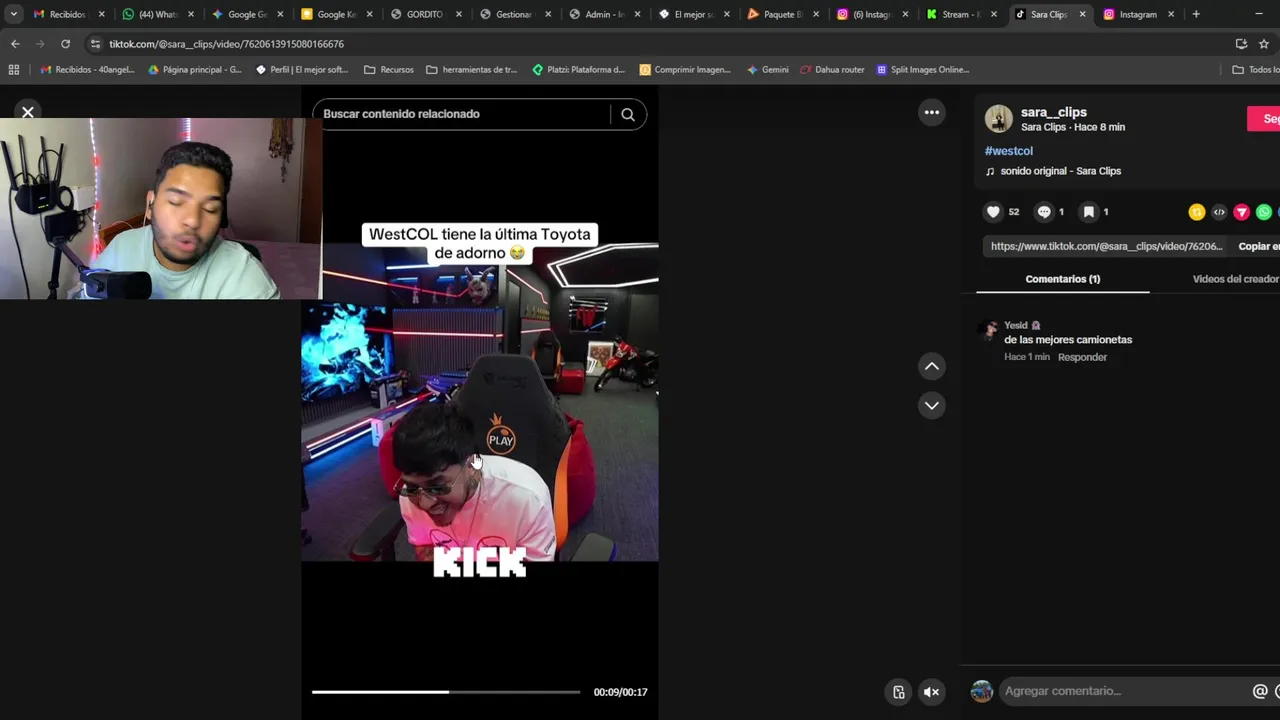This screenshot has height=720, width=1280.
Task: Insert a mention with the @ icon
Action: (x=1260, y=691)
